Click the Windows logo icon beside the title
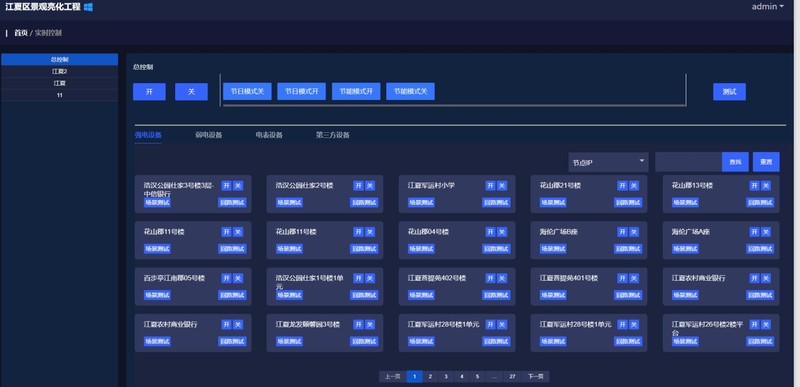 pyautogui.click(x=88, y=7)
